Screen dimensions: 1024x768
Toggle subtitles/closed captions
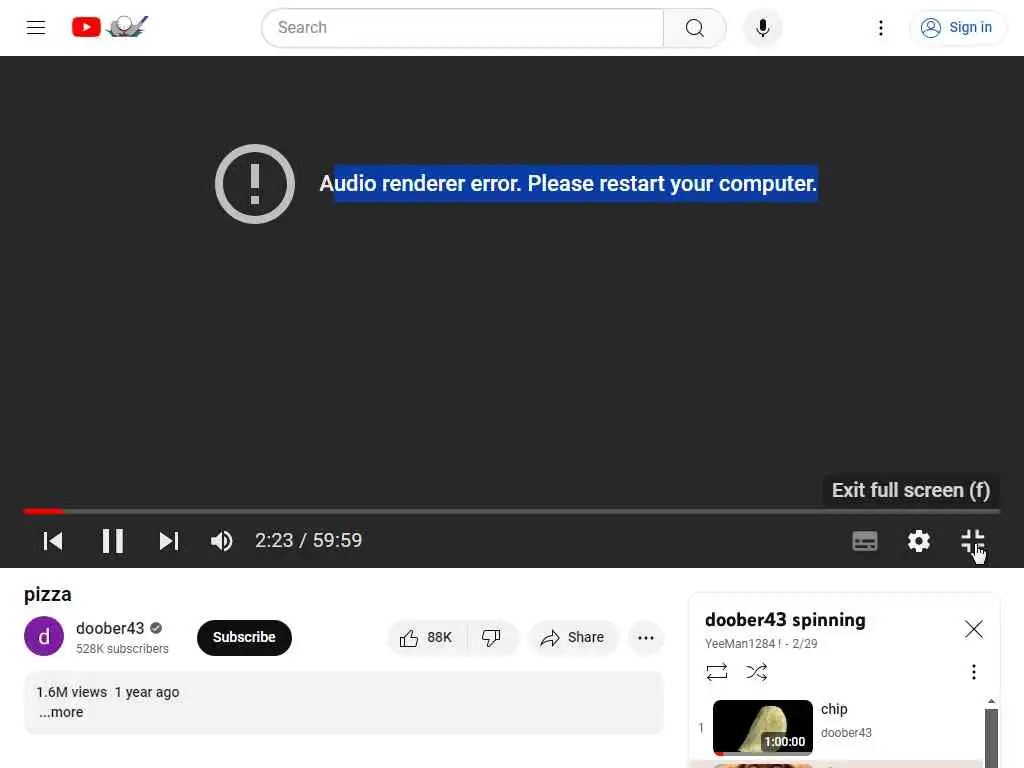pyautogui.click(x=865, y=541)
